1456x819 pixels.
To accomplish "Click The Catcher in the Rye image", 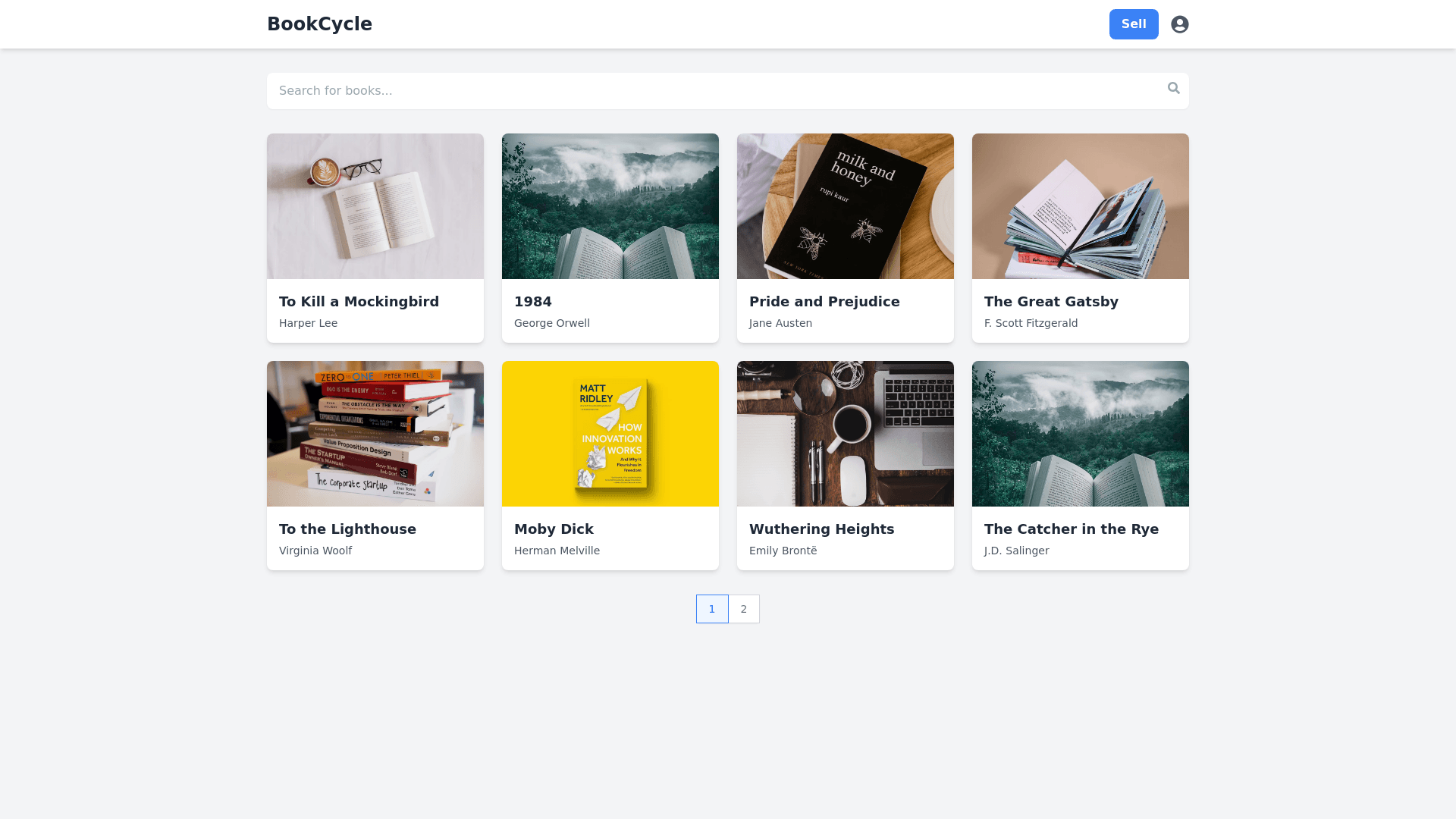I will (1081, 434).
